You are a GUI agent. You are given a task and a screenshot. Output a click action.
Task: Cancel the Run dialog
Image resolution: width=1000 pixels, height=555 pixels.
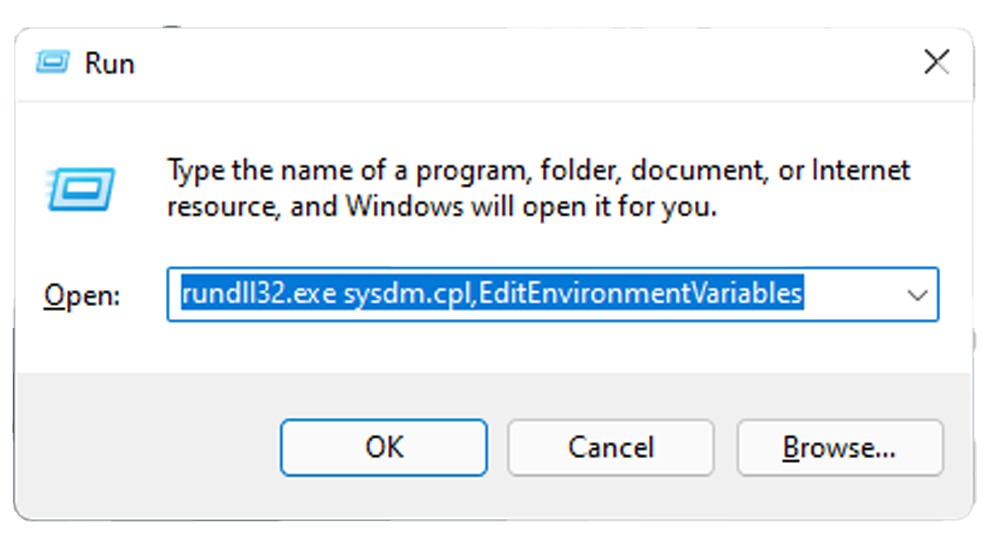pos(610,447)
